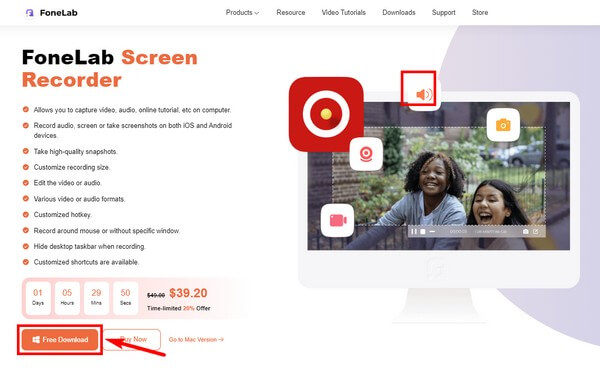Click the pause control in recording bar

point(414,231)
